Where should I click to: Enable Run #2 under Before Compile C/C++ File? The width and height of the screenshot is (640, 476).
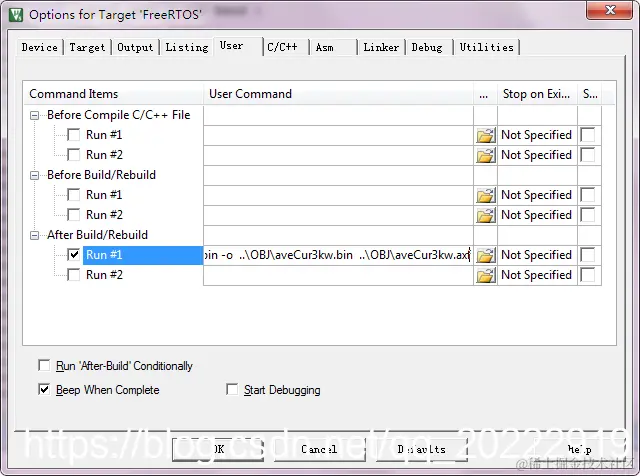(x=73, y=155)
